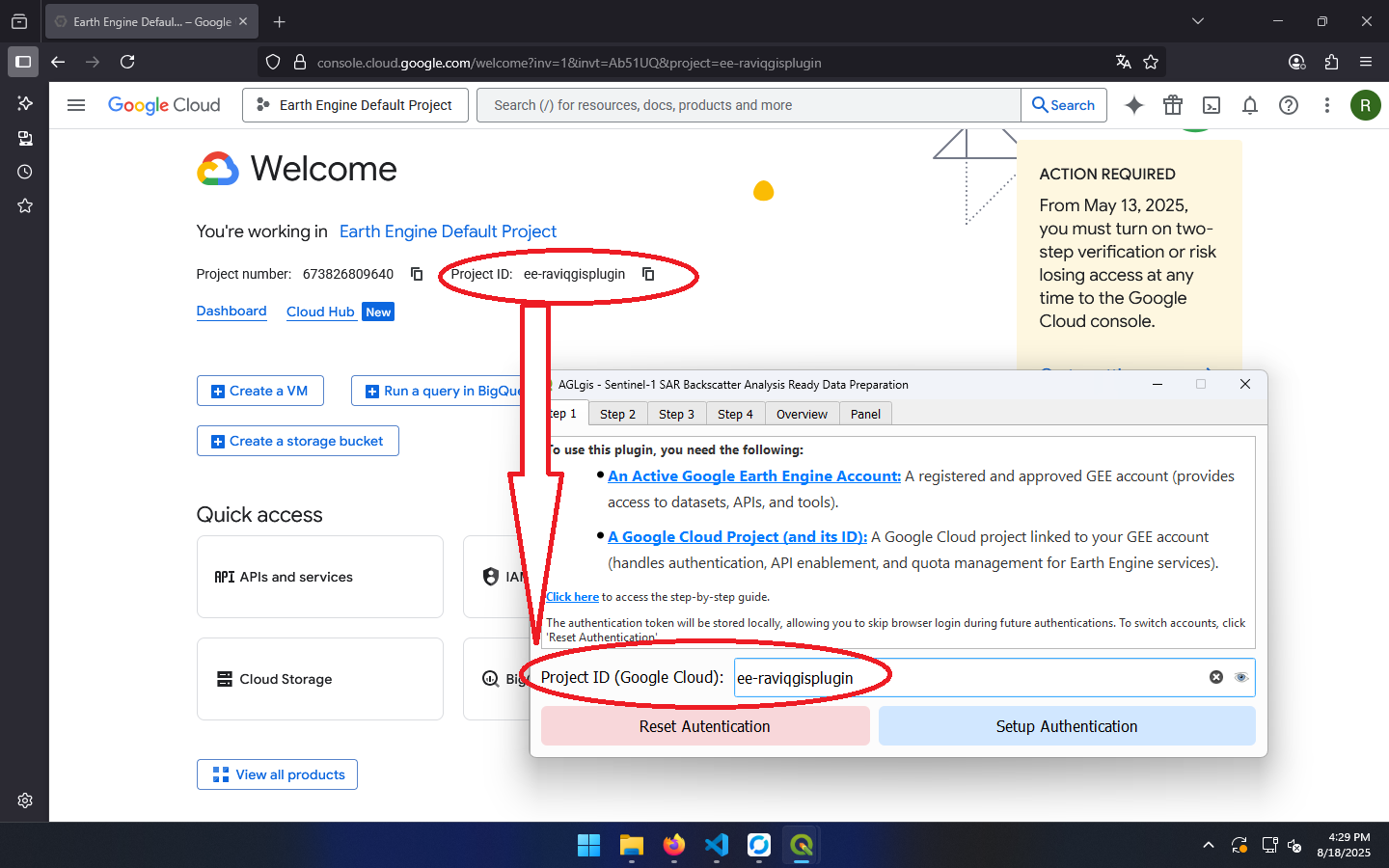Open An Active Google Earth Engine Account link

point(754,475)
